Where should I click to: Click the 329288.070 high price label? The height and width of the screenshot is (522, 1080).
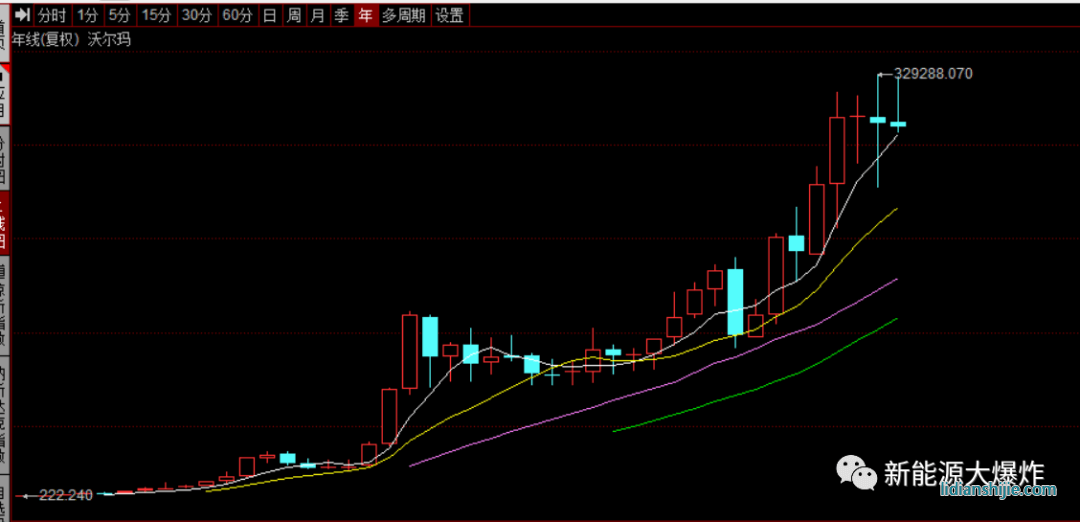(x=932, y=73)
